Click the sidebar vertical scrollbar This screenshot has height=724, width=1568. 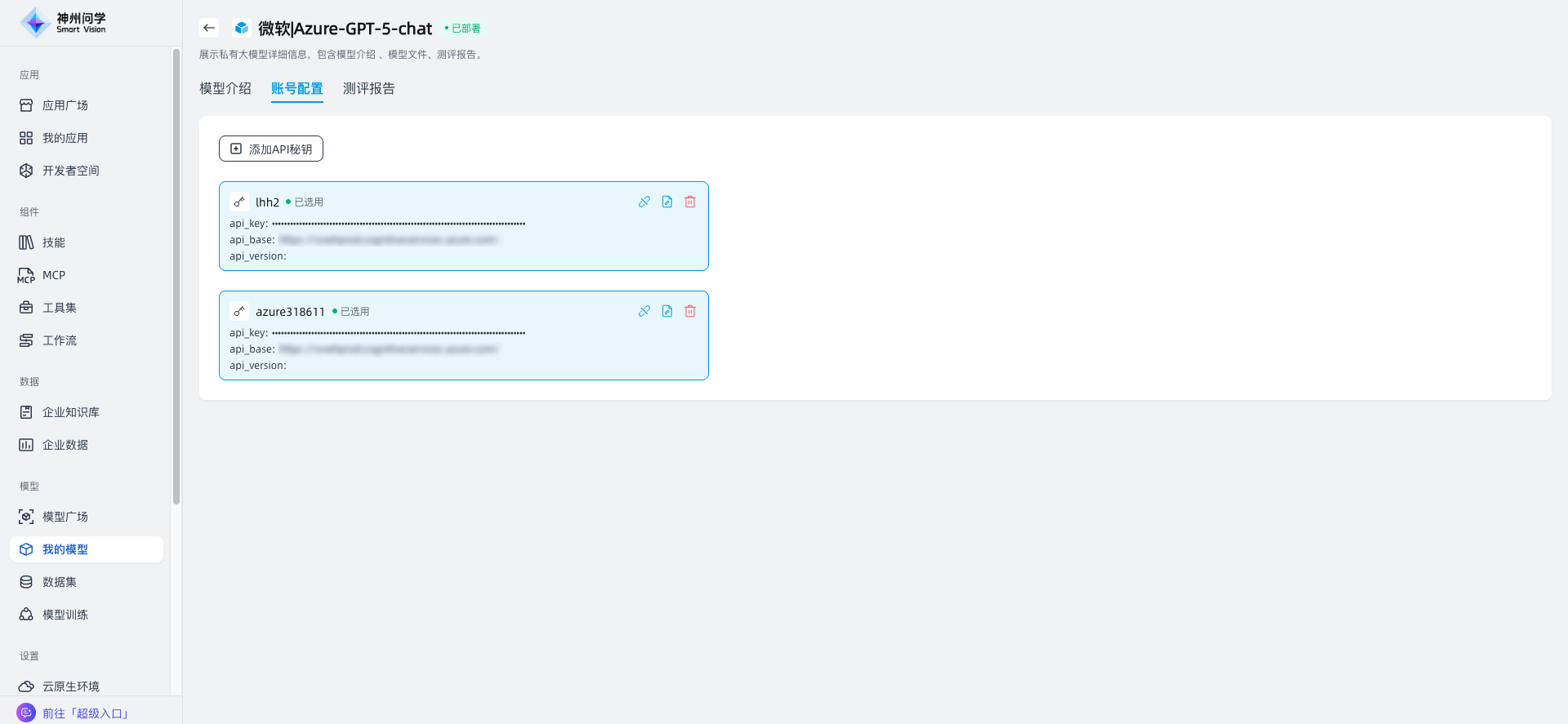176,278
